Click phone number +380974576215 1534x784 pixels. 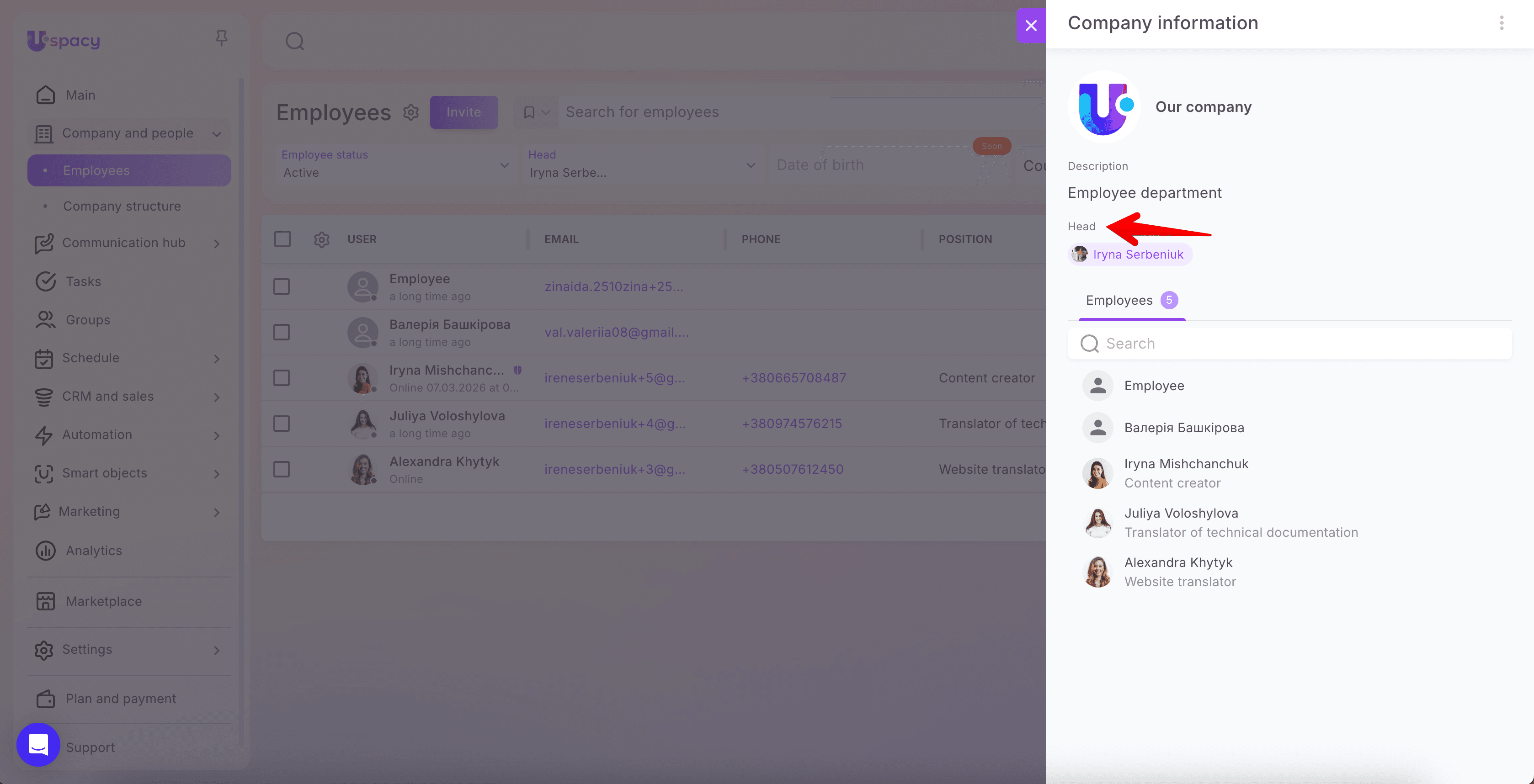[792, 424]
